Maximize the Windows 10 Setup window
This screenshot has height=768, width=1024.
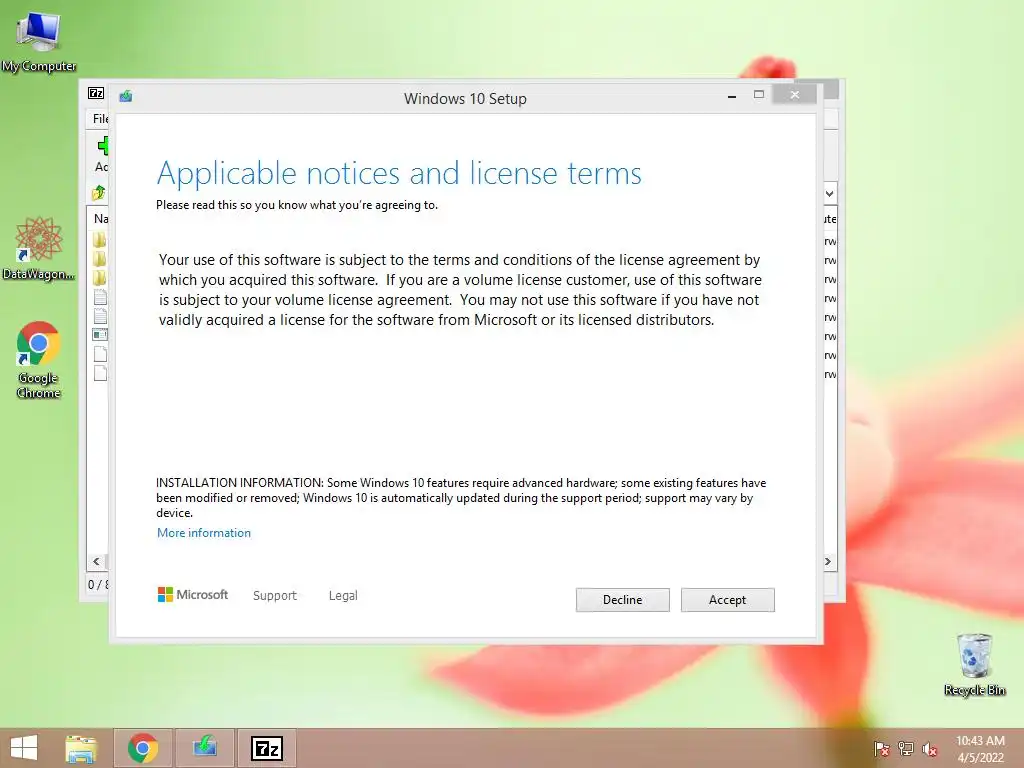(x=759, y=95)
